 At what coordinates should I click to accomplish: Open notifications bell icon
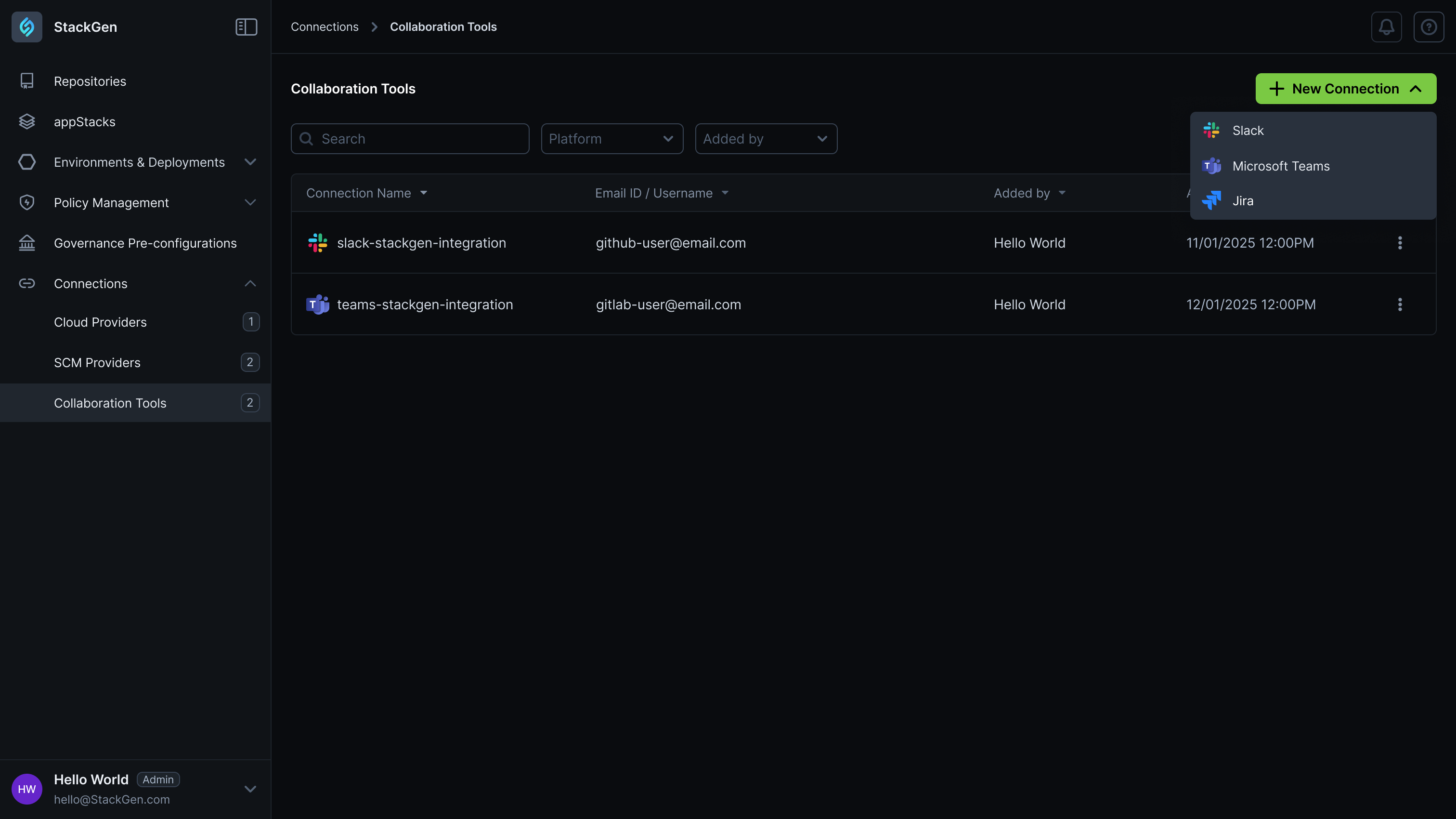coord(1386,26)
